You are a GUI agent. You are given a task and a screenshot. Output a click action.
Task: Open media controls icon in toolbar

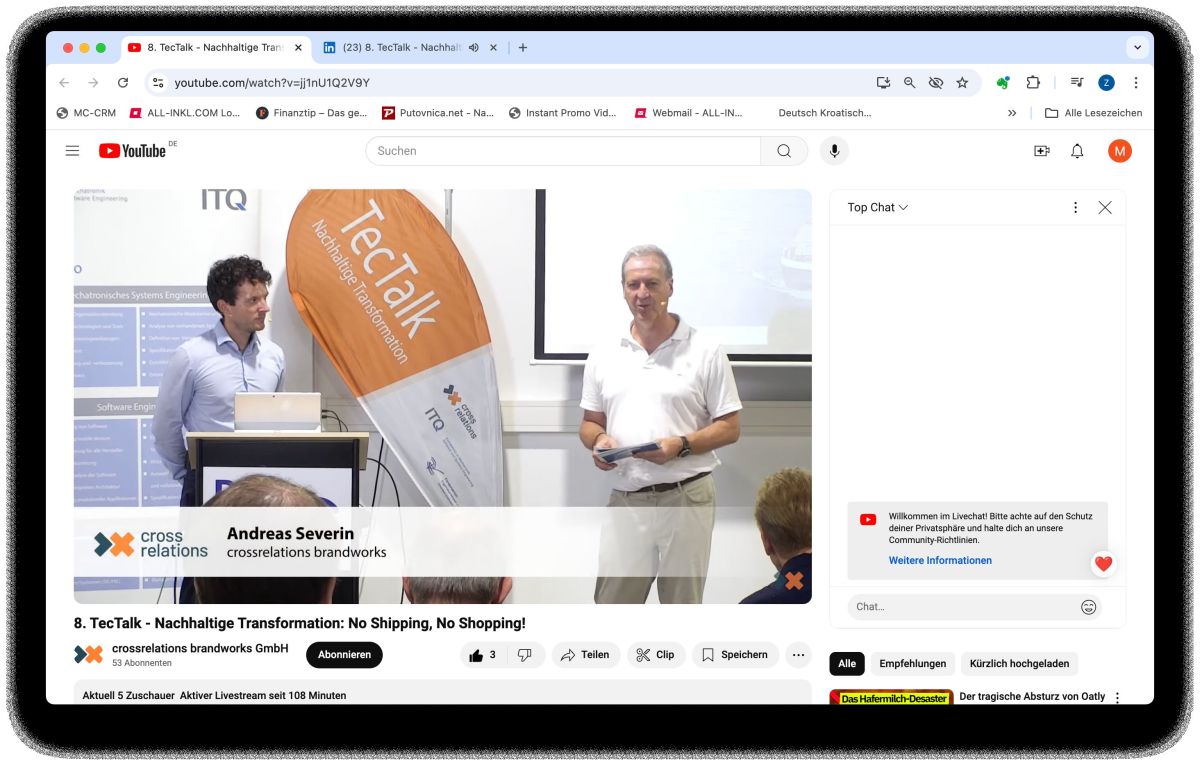click(1076, 83)
